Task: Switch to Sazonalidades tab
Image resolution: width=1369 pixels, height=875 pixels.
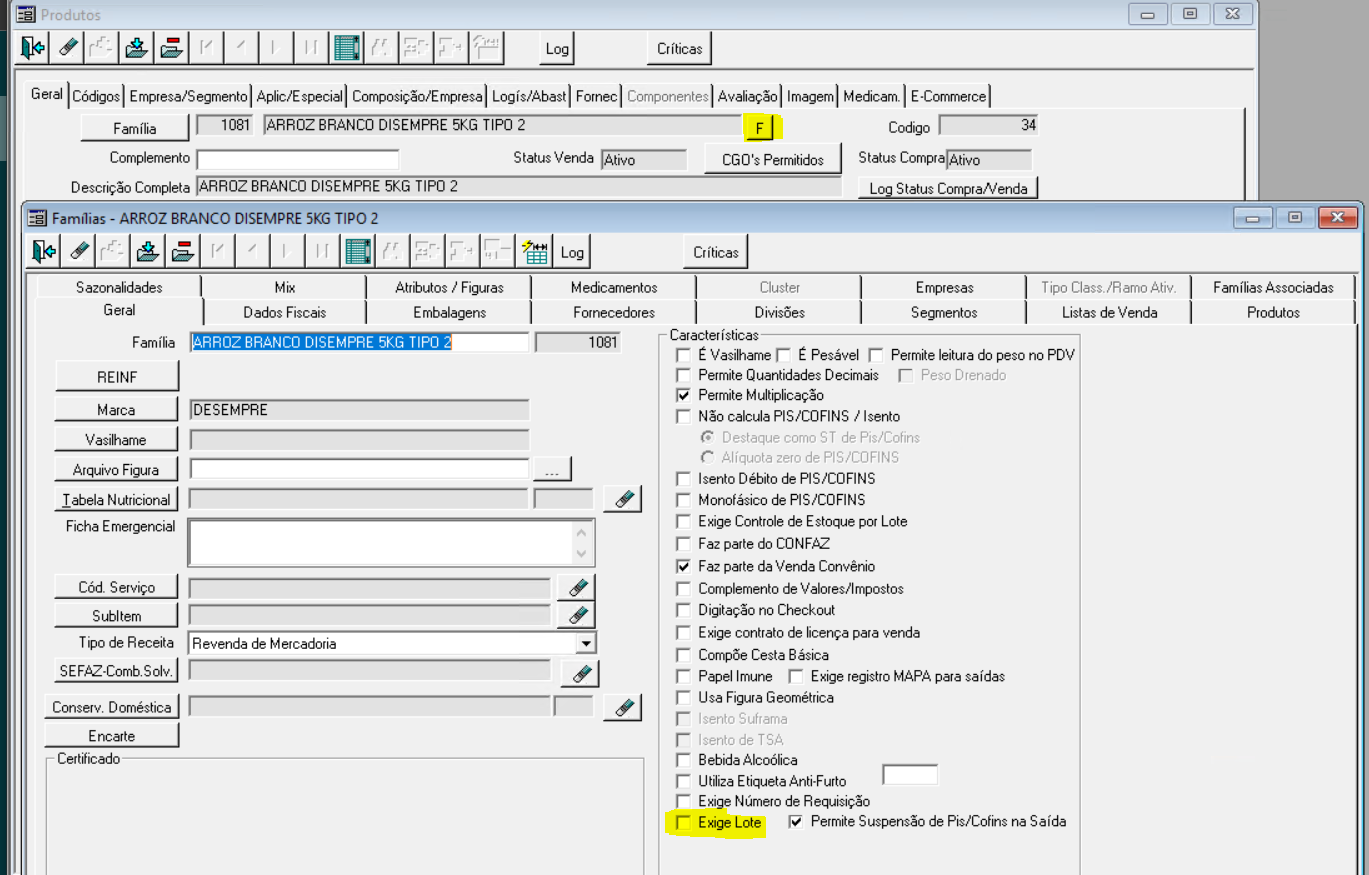Action: pyautogui.click(x=119, y=287)
